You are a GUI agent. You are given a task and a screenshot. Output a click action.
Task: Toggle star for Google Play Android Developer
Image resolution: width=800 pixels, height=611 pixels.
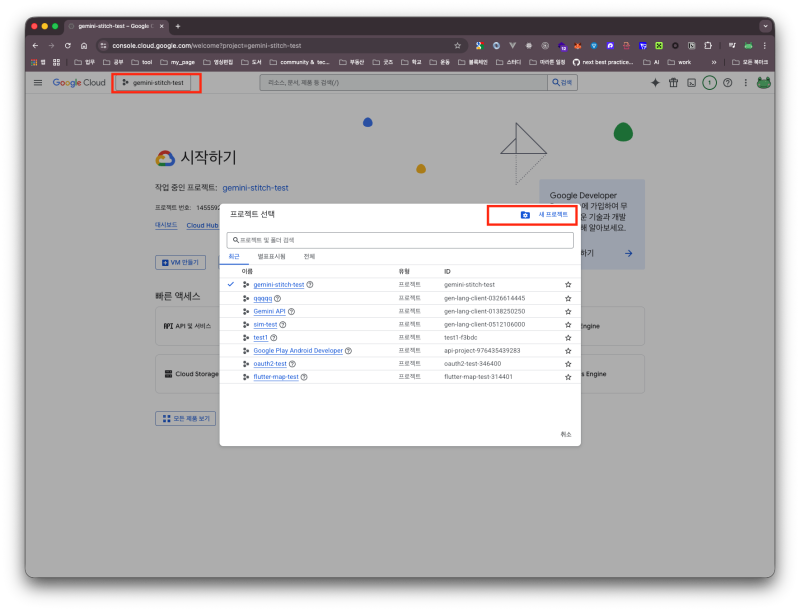click(568, 351)
